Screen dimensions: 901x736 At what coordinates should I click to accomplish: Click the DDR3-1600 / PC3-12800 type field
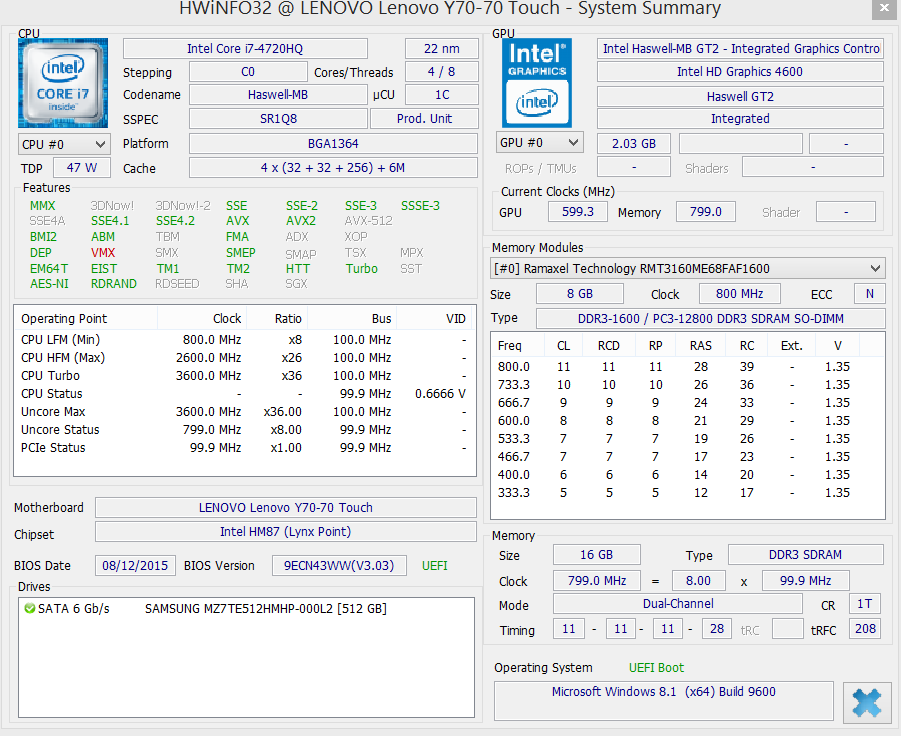pyautogui.click(x=711, y=318)
